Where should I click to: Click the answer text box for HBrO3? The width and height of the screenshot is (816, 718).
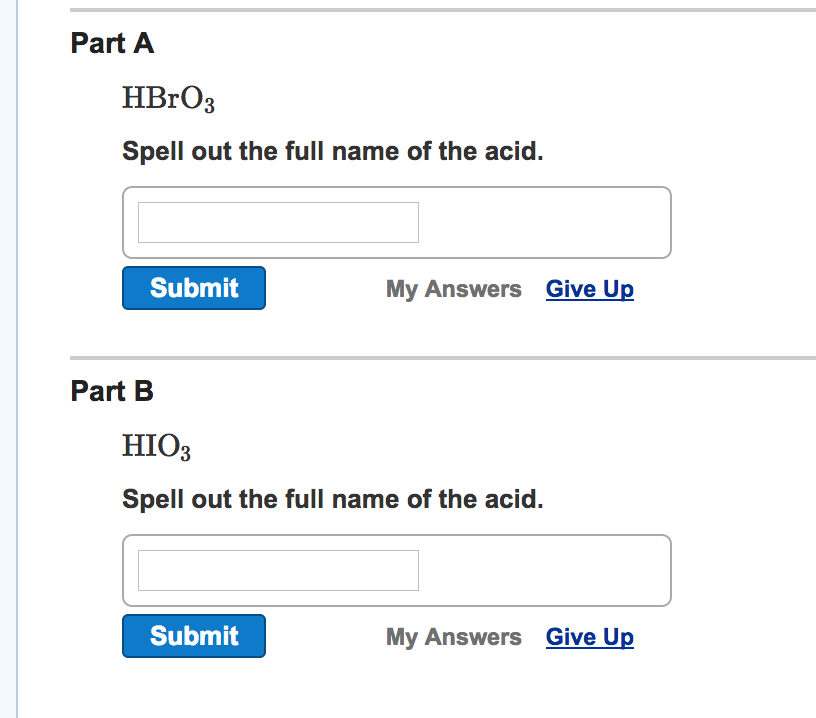277,222
